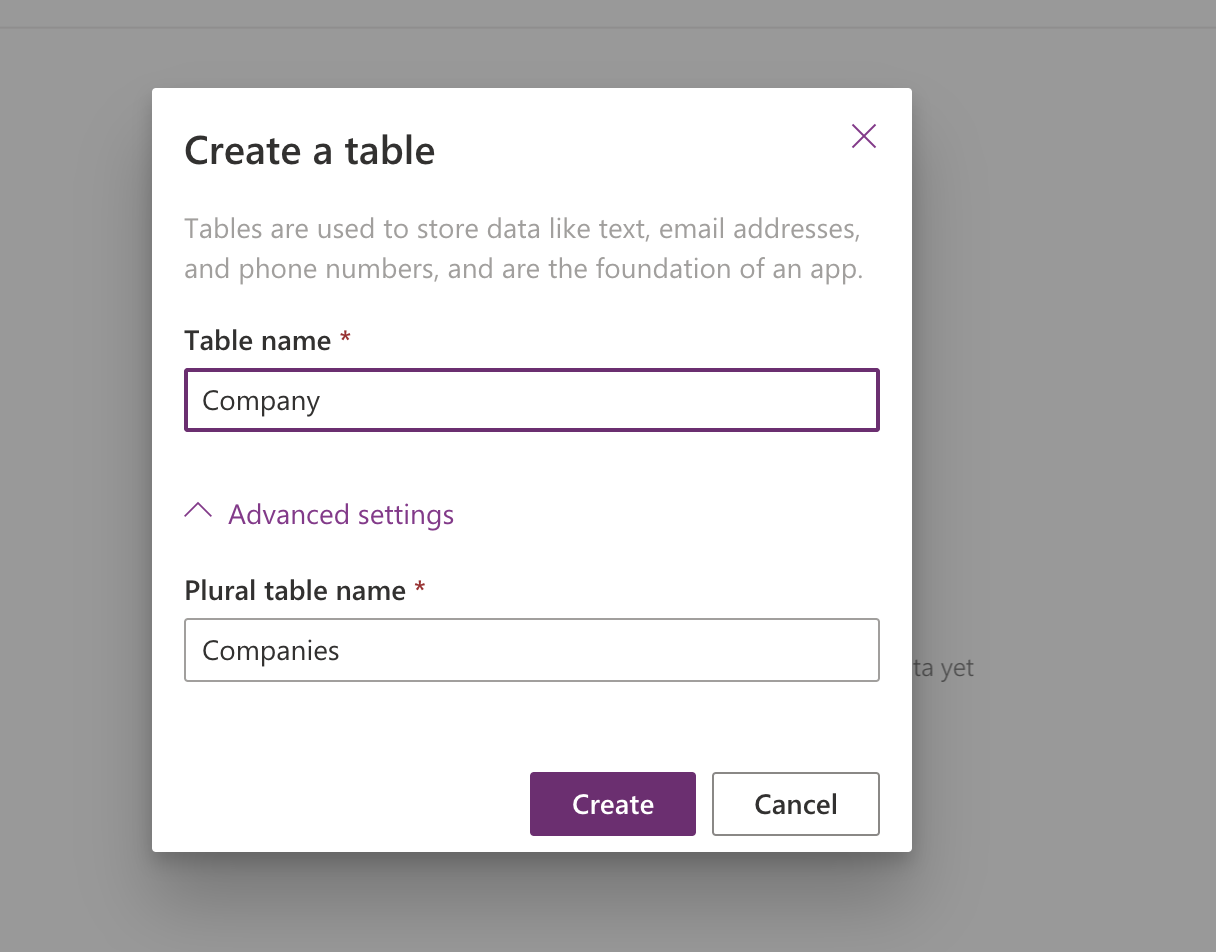
Task: Click the description text about tables
Action: 523,249
